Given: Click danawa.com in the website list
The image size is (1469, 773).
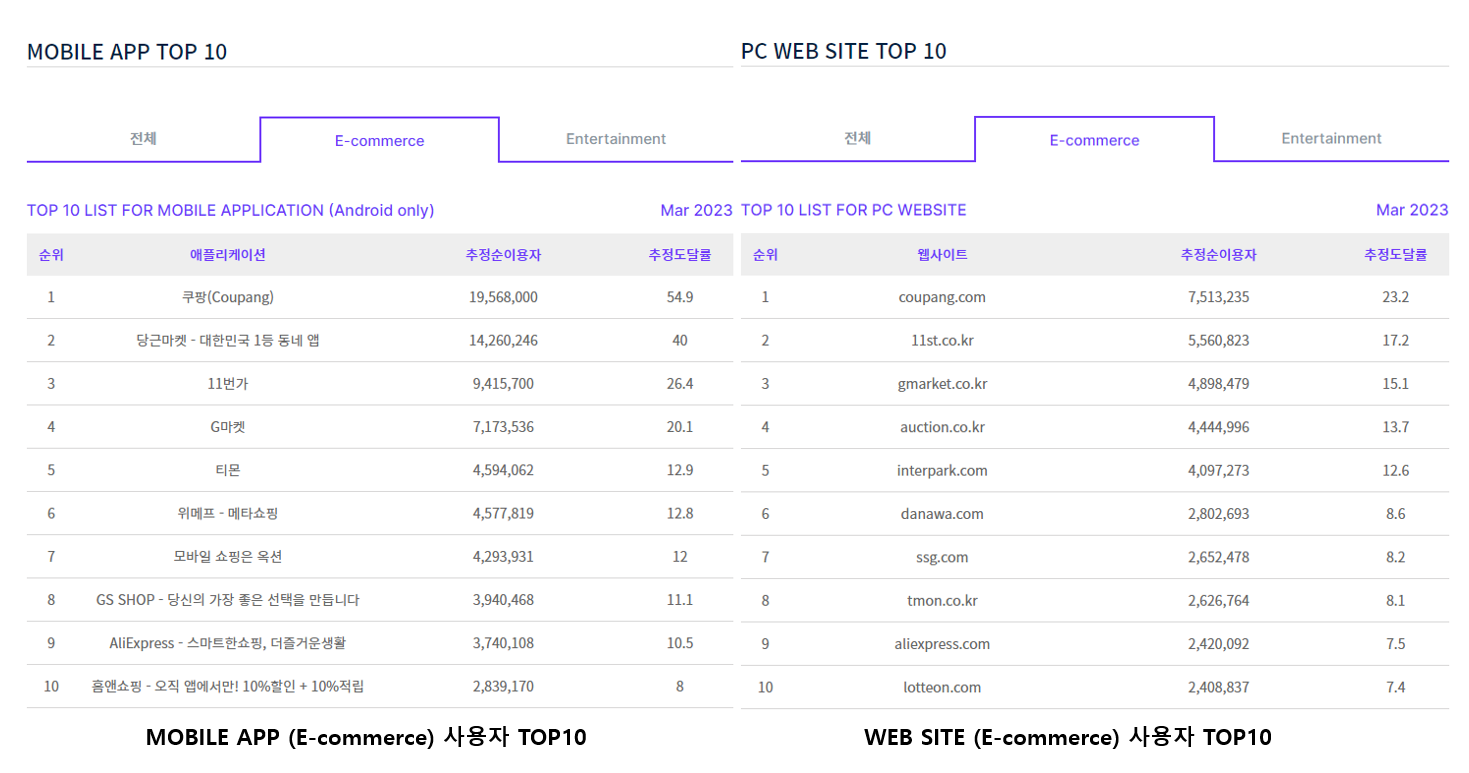Looking at the screenshot, I should point(942,514).
